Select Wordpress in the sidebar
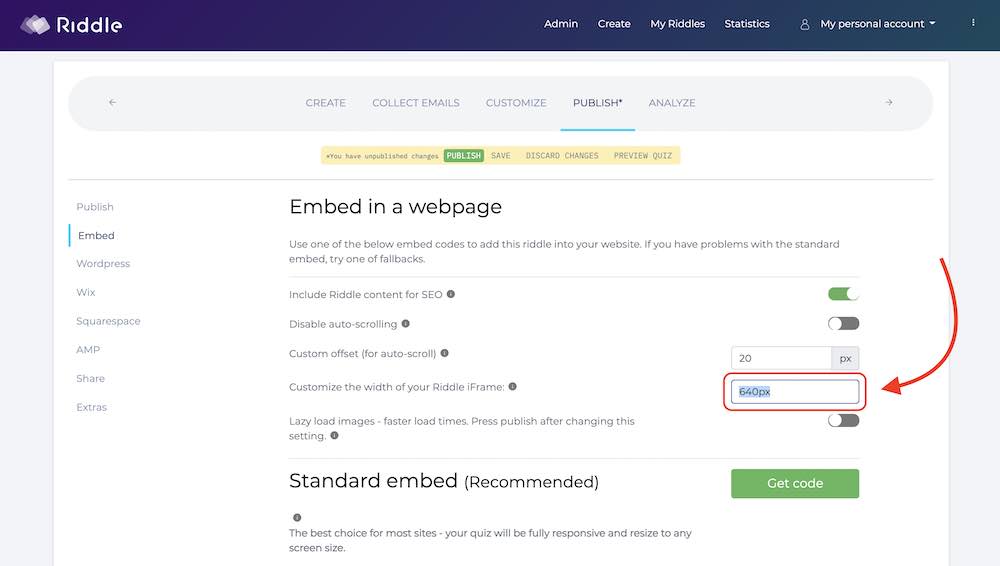The width and height of the screenshot is (1000, 566). click(x=103, y=264)
